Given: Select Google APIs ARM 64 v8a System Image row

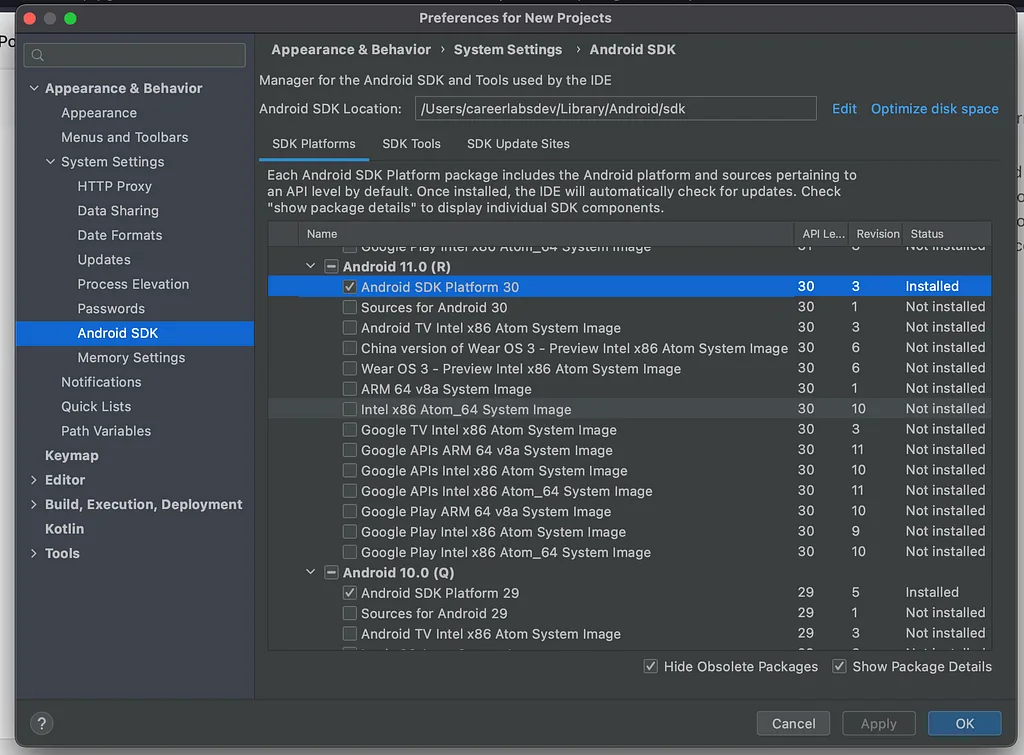Looking at the screenshot, I should coord(630,450).
